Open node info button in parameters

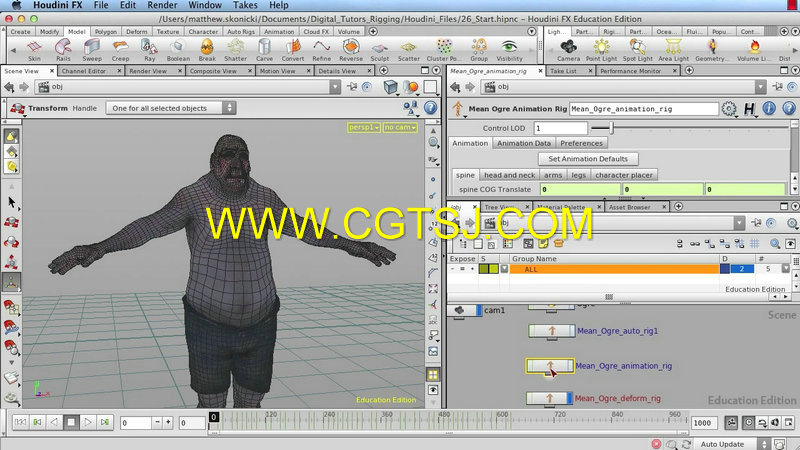click(x=769, y=108)
